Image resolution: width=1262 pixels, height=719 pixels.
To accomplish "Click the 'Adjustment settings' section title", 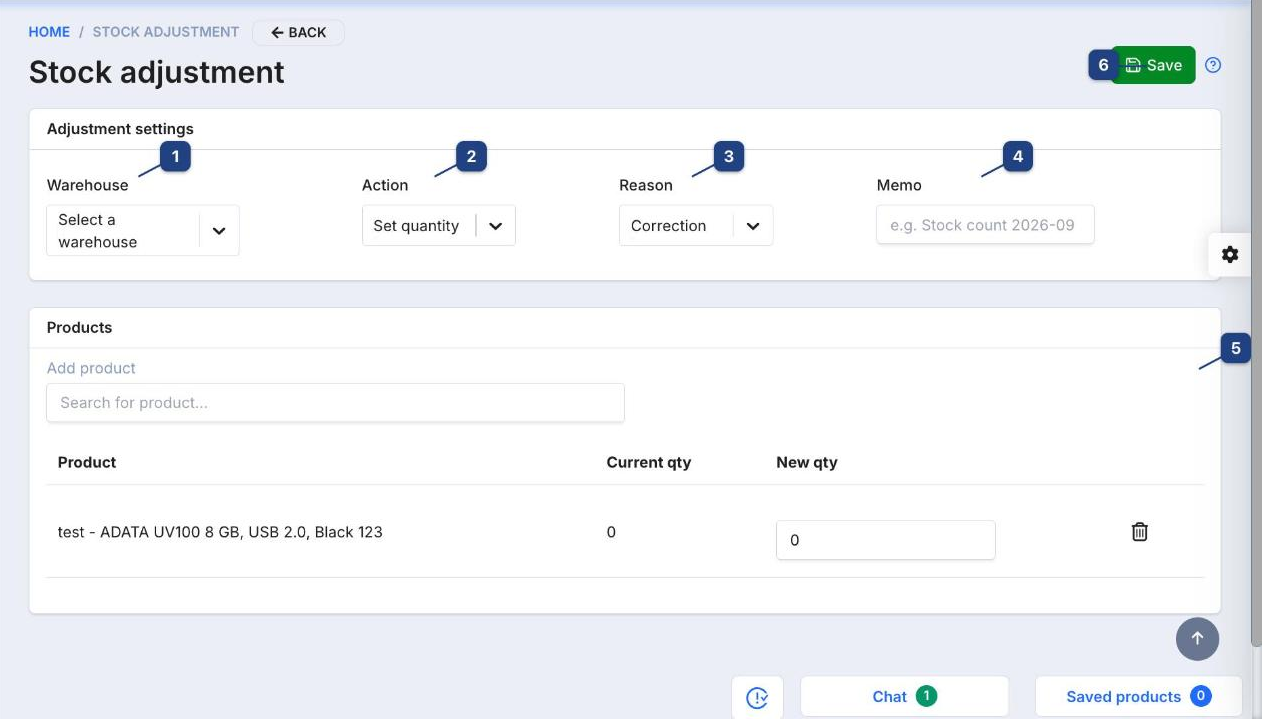I will pyautogui.click(x=120, y=129).
